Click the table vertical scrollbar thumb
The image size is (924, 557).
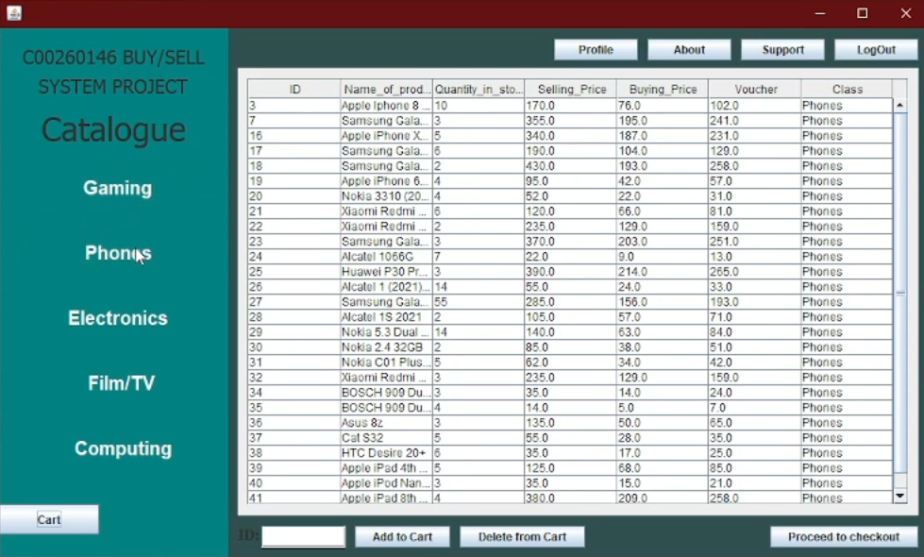(900, 293)
